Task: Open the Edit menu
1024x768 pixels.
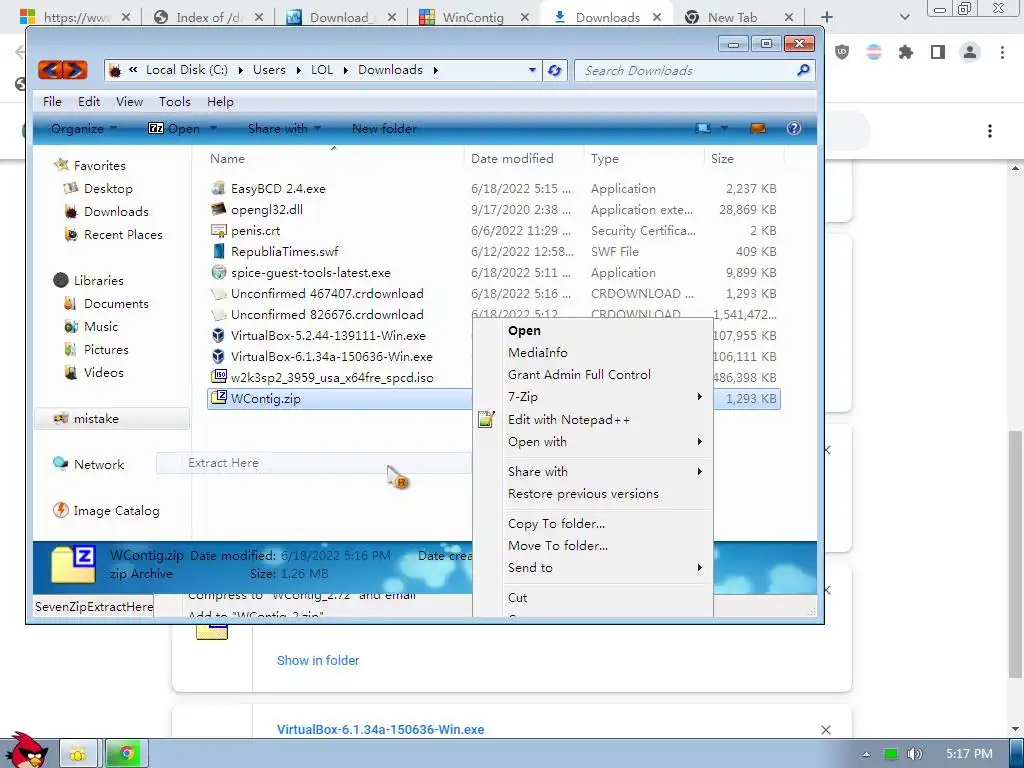Action: [89, 101]
